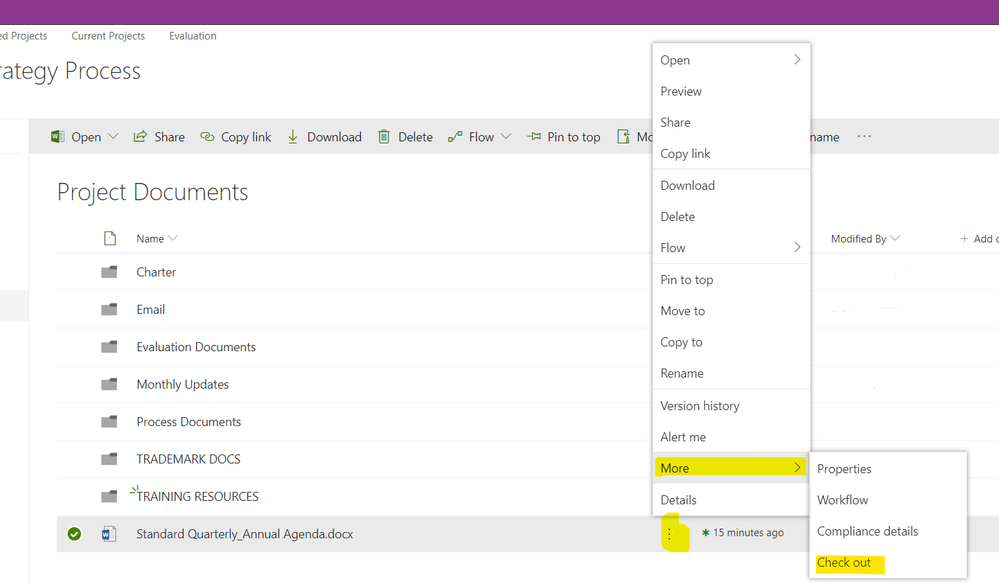Image resolution: width=999 pixels, height=584 pixels.
Task: Click the Evaluation Documents folder icon
Action: (x=109, y=347)
